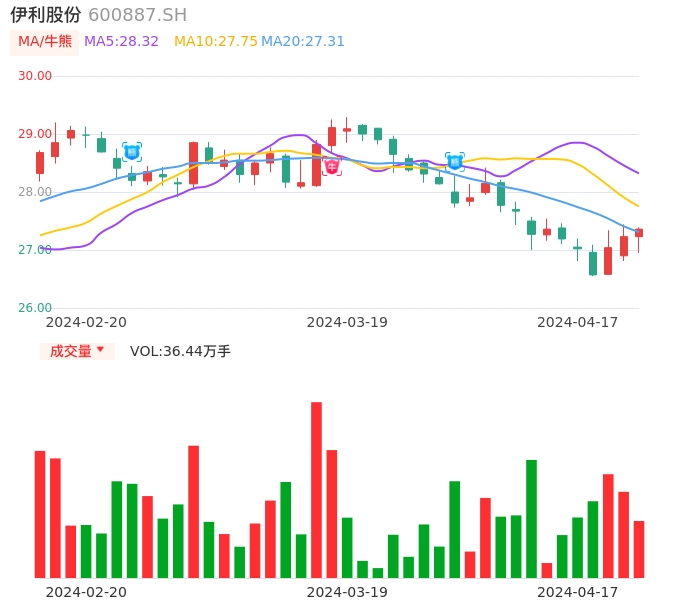The height and width of the screenshot is (606, 686).
Task: Click the MA10:27.75 legend label
Action: pos(216,42)
